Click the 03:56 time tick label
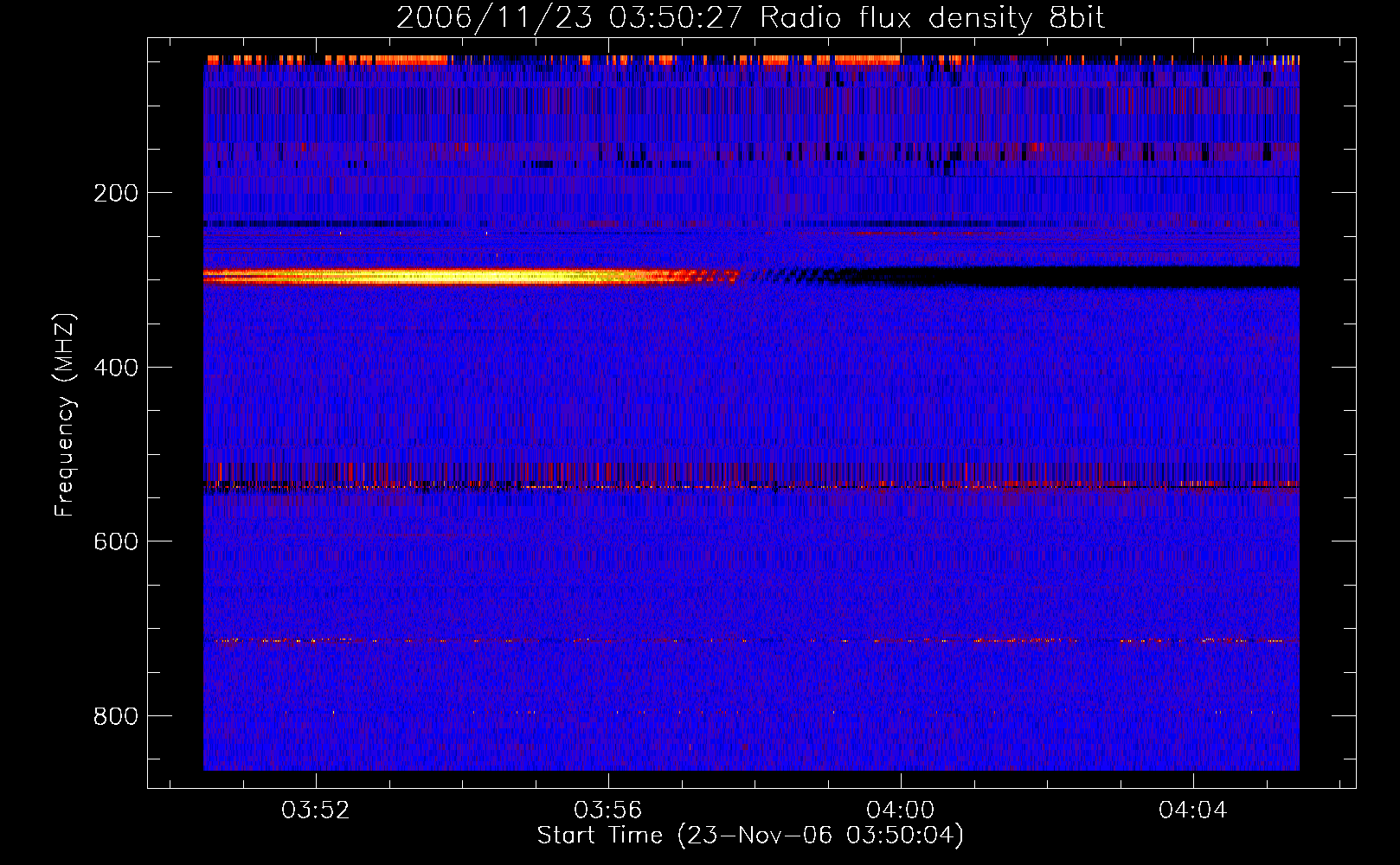The image size is (1400, 865). 608,811
